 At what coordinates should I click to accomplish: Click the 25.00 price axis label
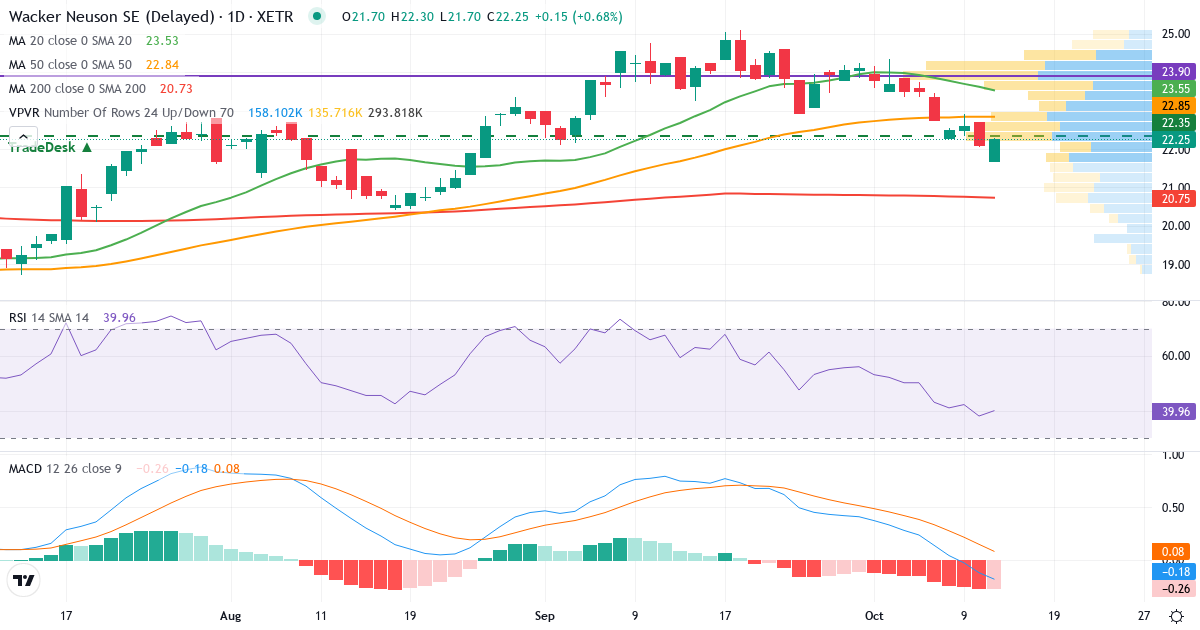(x=1176, y=34)
